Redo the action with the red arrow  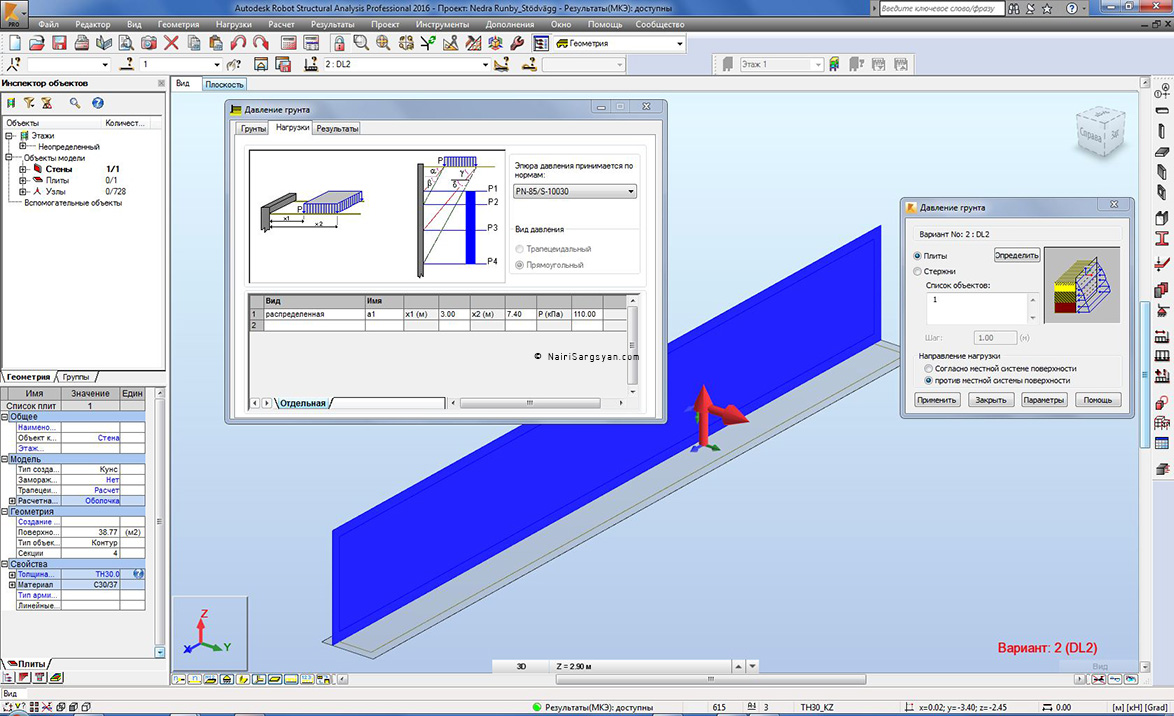click(260, 43)
